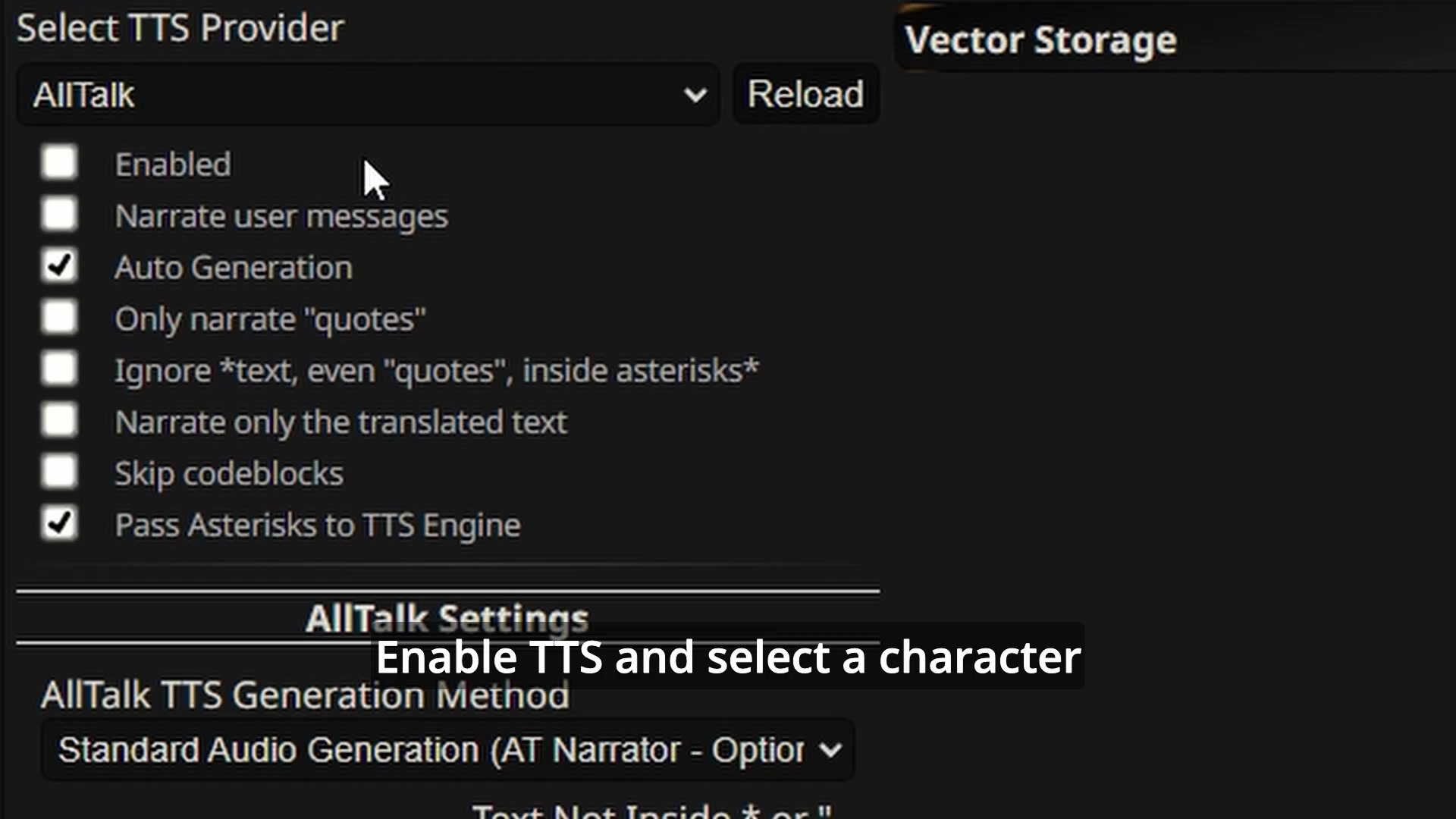Enable "Narrate only the translated text"
Viewport: 1456px width, 819px height.
click(x=59, y=420)
